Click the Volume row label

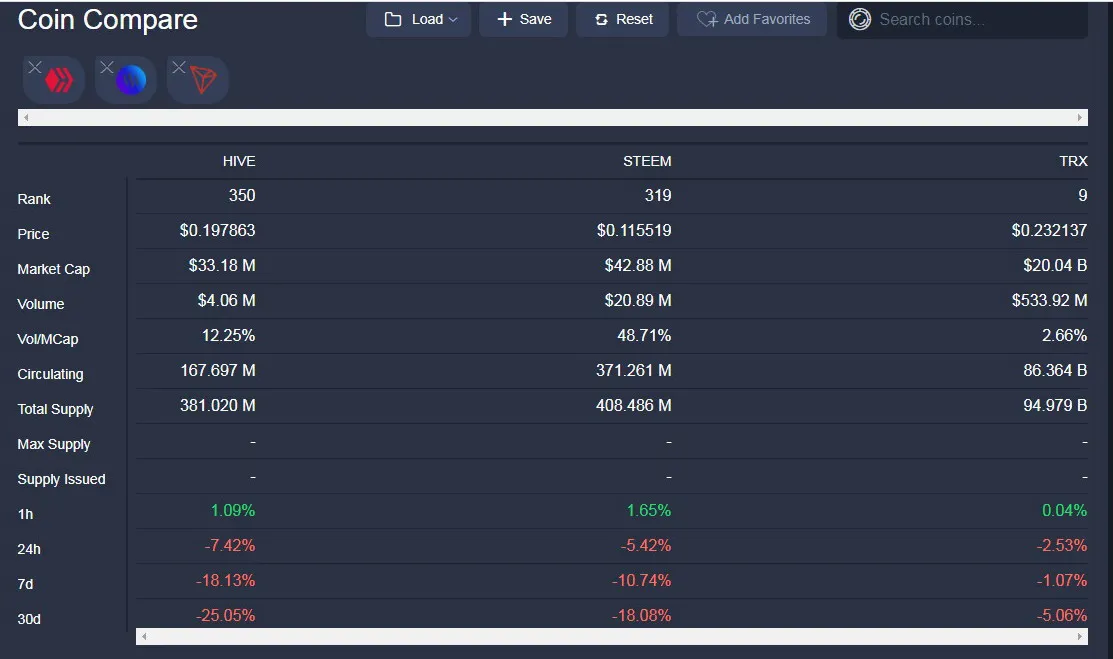pos(40,304)
